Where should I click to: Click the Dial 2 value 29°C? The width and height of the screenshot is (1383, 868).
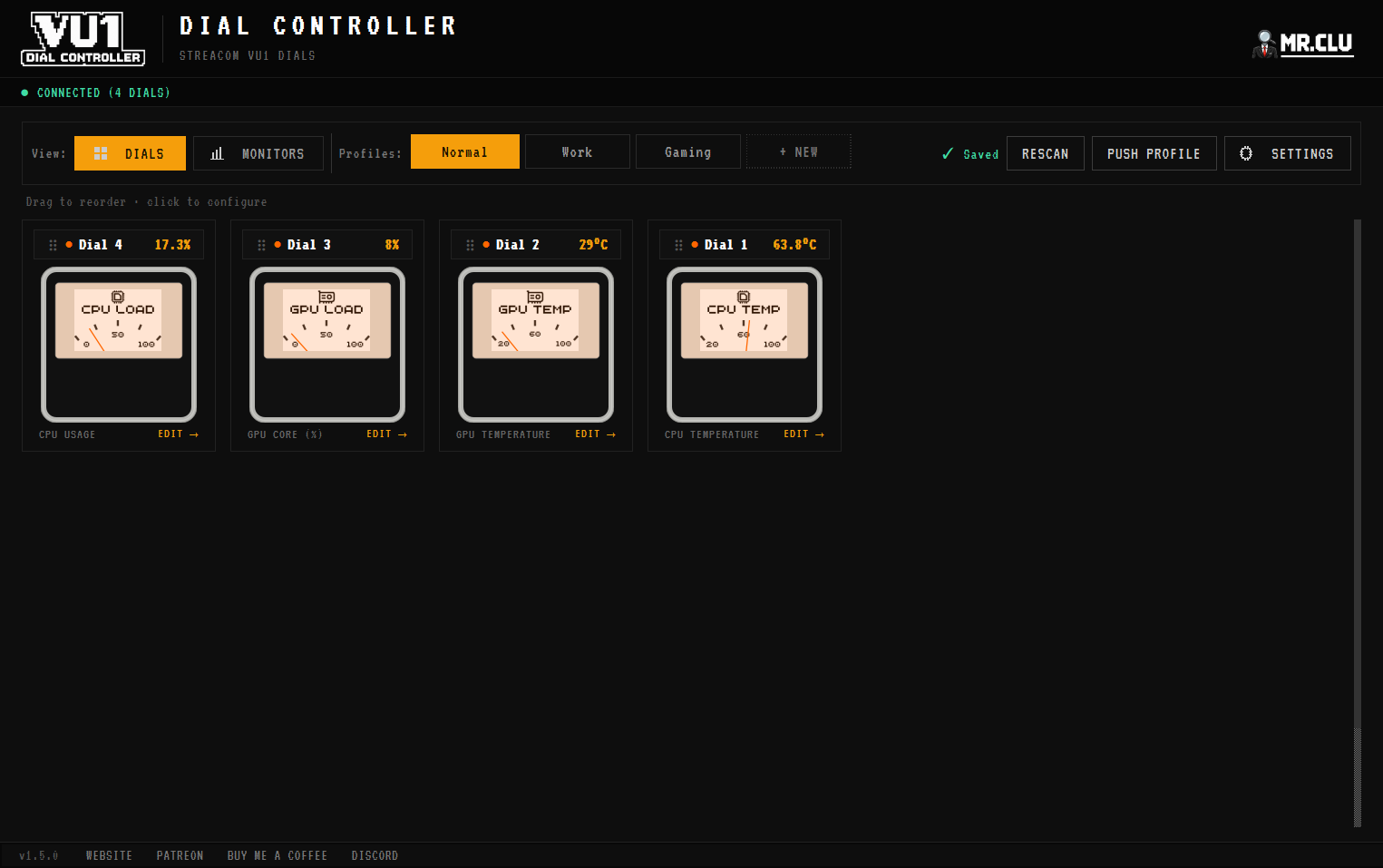point(594,245)
